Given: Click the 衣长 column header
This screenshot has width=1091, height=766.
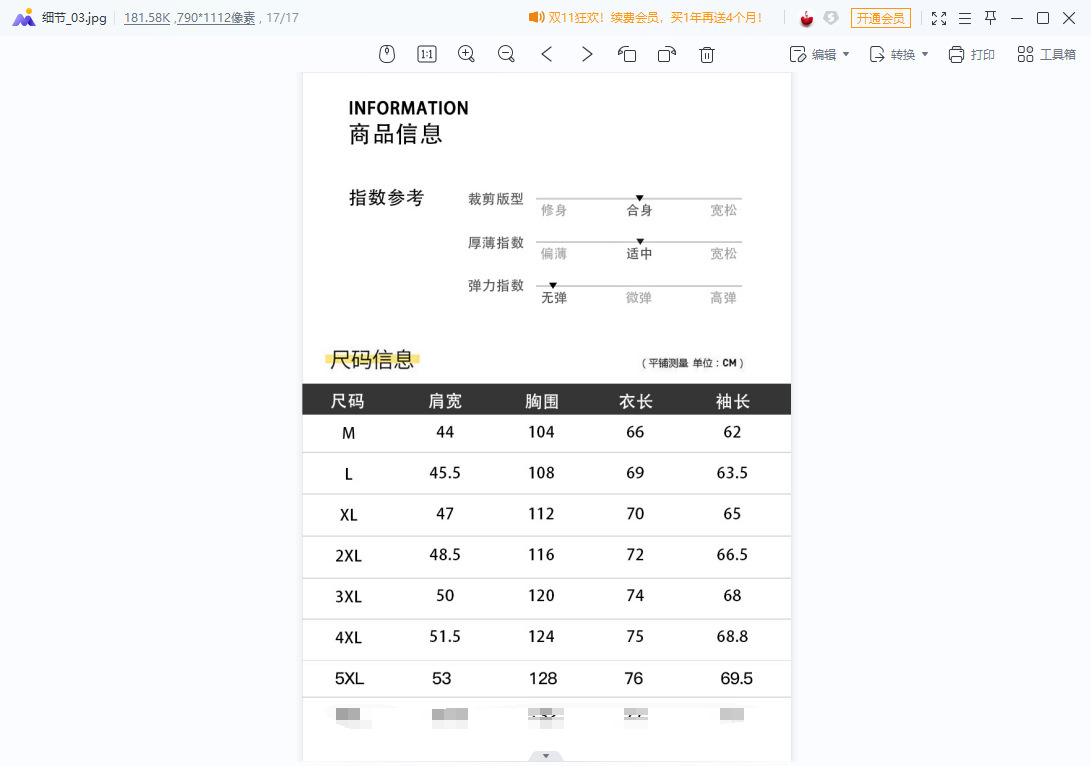Looking at the screenshot, I should point(636,401).
